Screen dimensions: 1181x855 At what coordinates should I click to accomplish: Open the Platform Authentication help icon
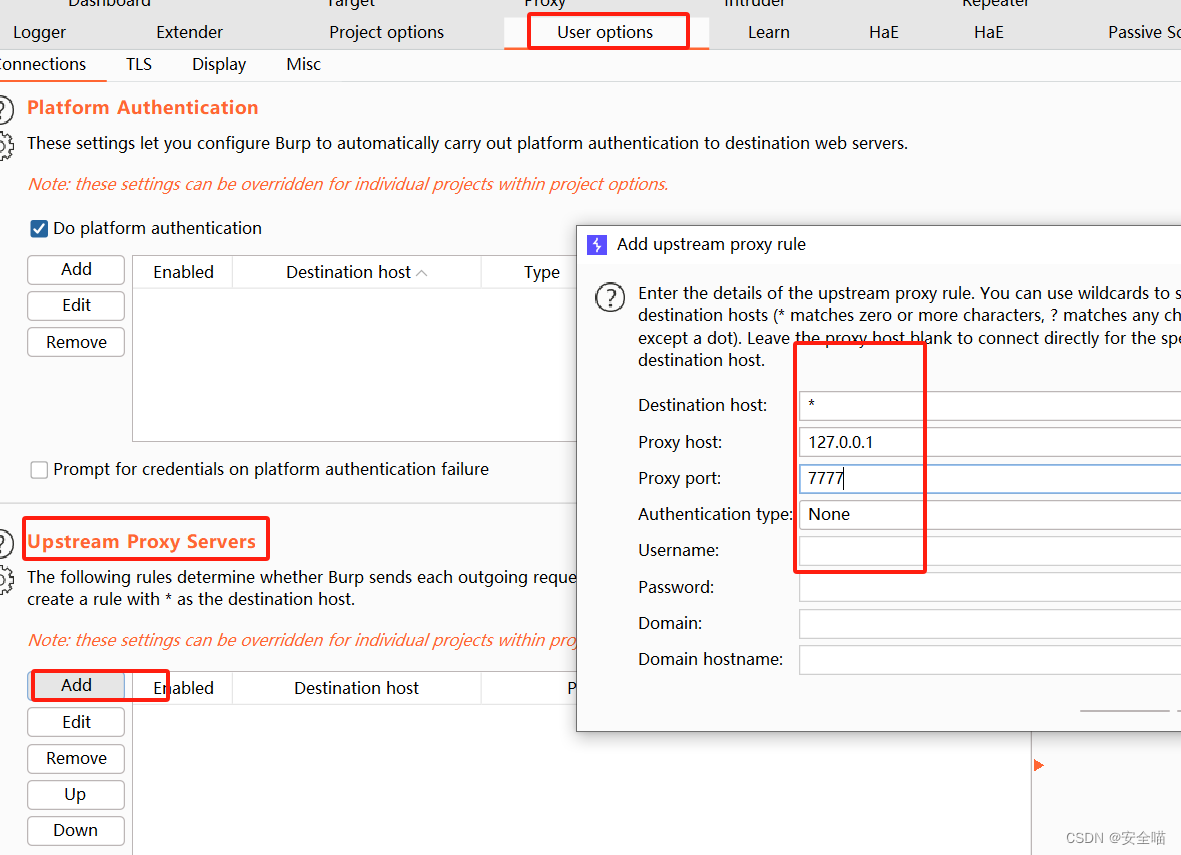coord(5,109)
